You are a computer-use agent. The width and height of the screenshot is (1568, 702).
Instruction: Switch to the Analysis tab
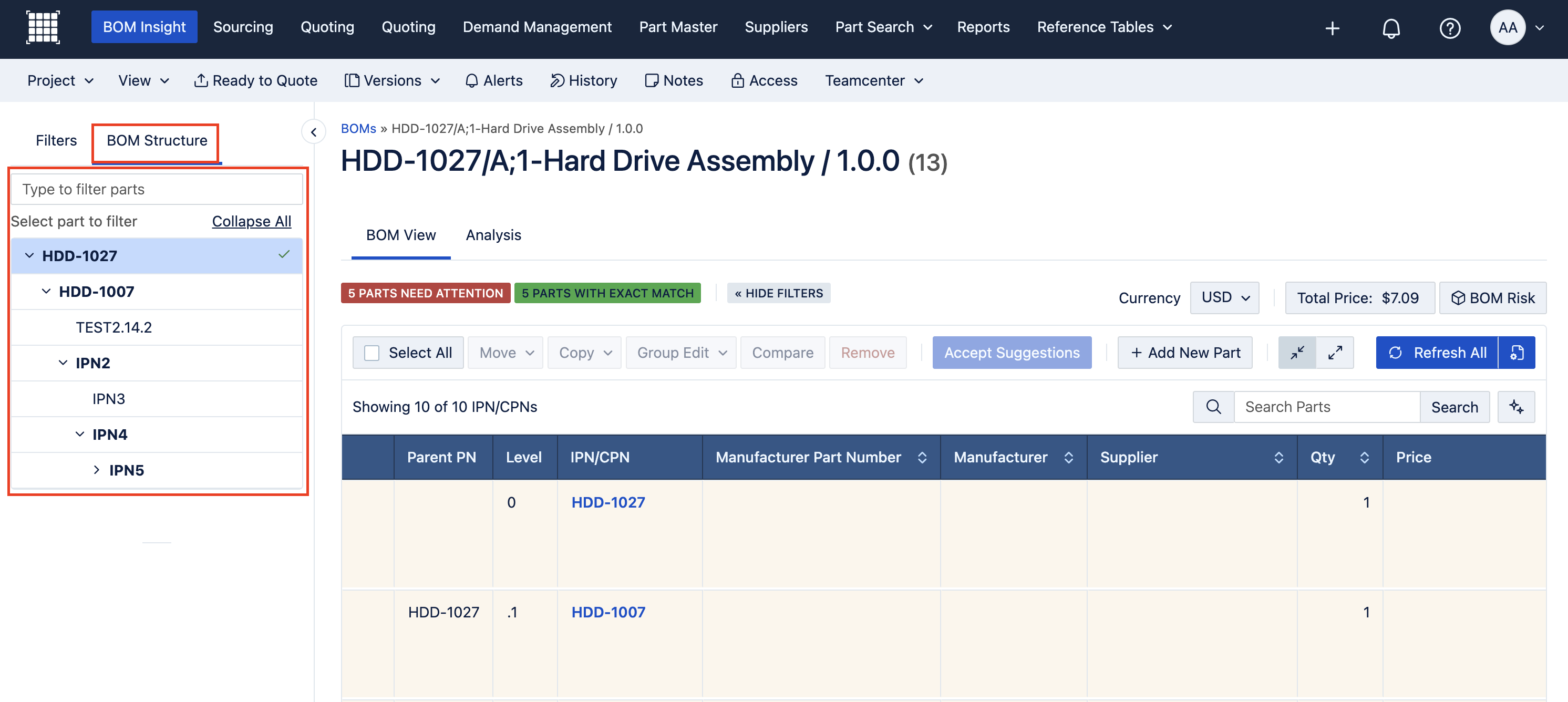(x=493, y=235)
